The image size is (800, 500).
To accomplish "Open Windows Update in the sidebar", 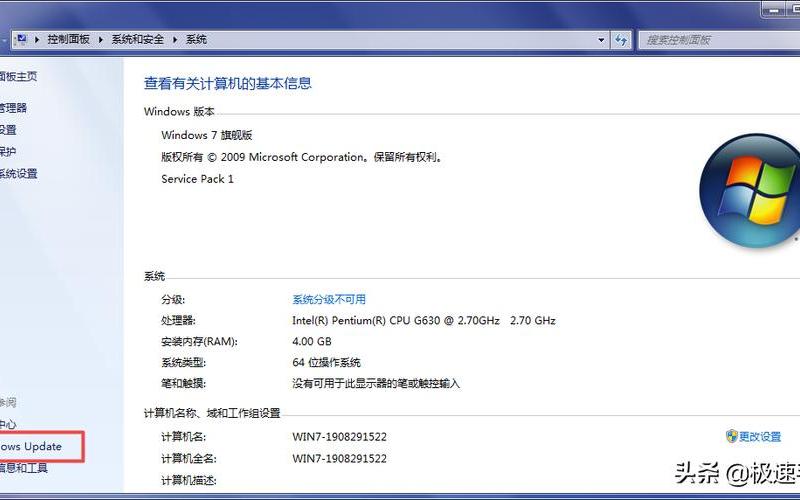I will 31,446.
